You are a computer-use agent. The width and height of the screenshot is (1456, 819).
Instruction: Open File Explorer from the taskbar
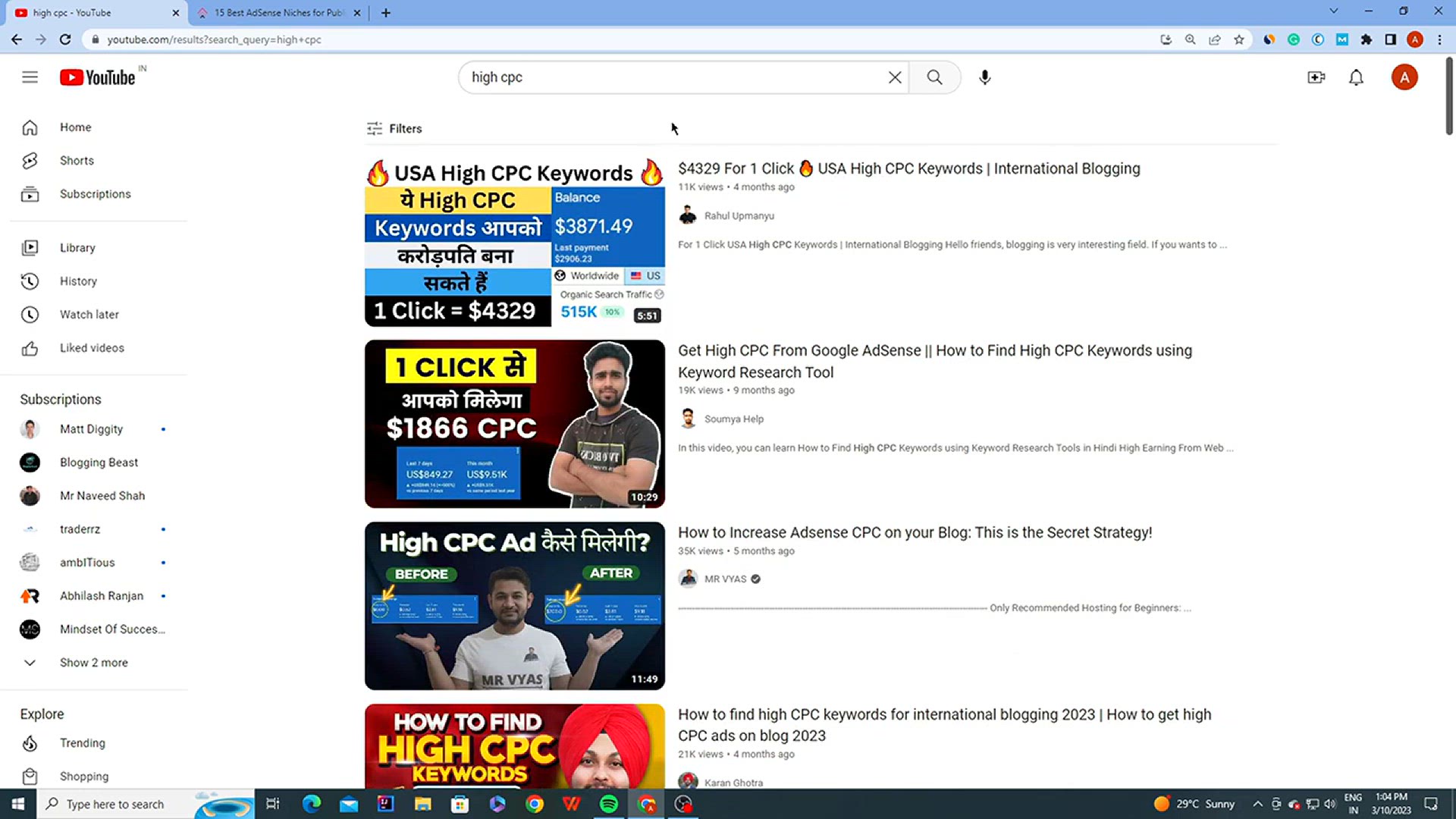tap(423, 804)
